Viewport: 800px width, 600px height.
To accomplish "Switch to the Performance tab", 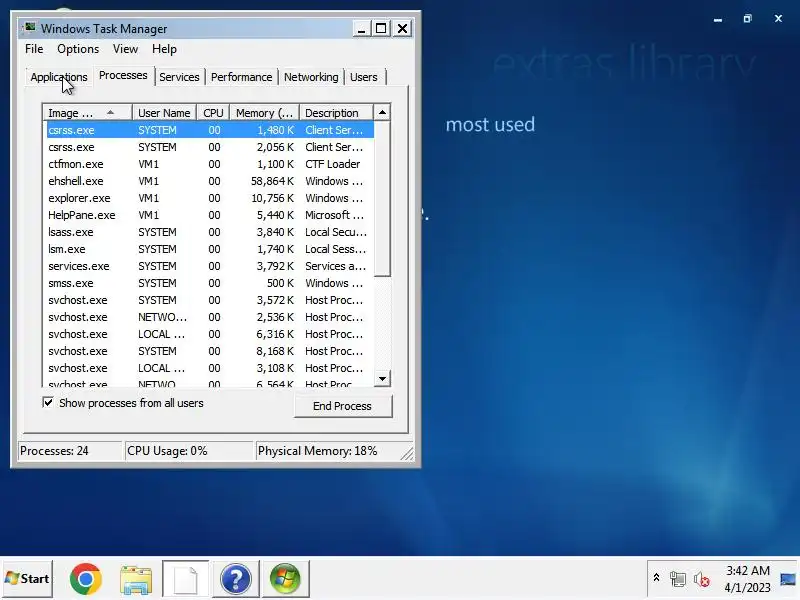I will pyautogui.click(x=241, y=77).
